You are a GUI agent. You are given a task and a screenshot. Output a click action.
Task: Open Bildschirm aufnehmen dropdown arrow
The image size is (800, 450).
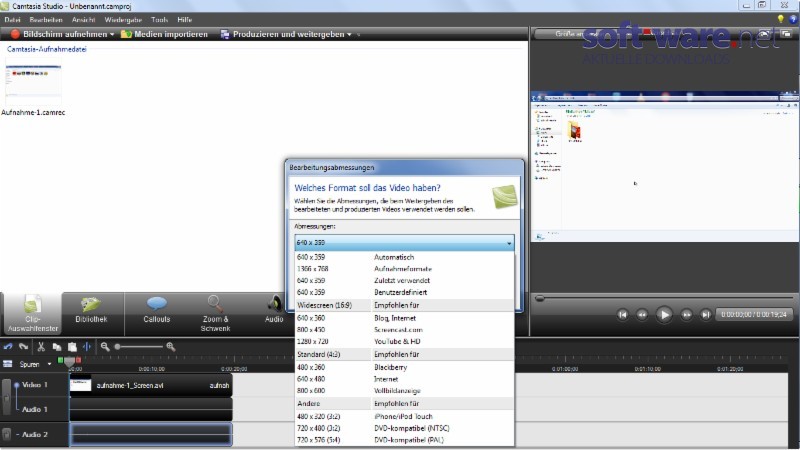(x=112, y=35)
